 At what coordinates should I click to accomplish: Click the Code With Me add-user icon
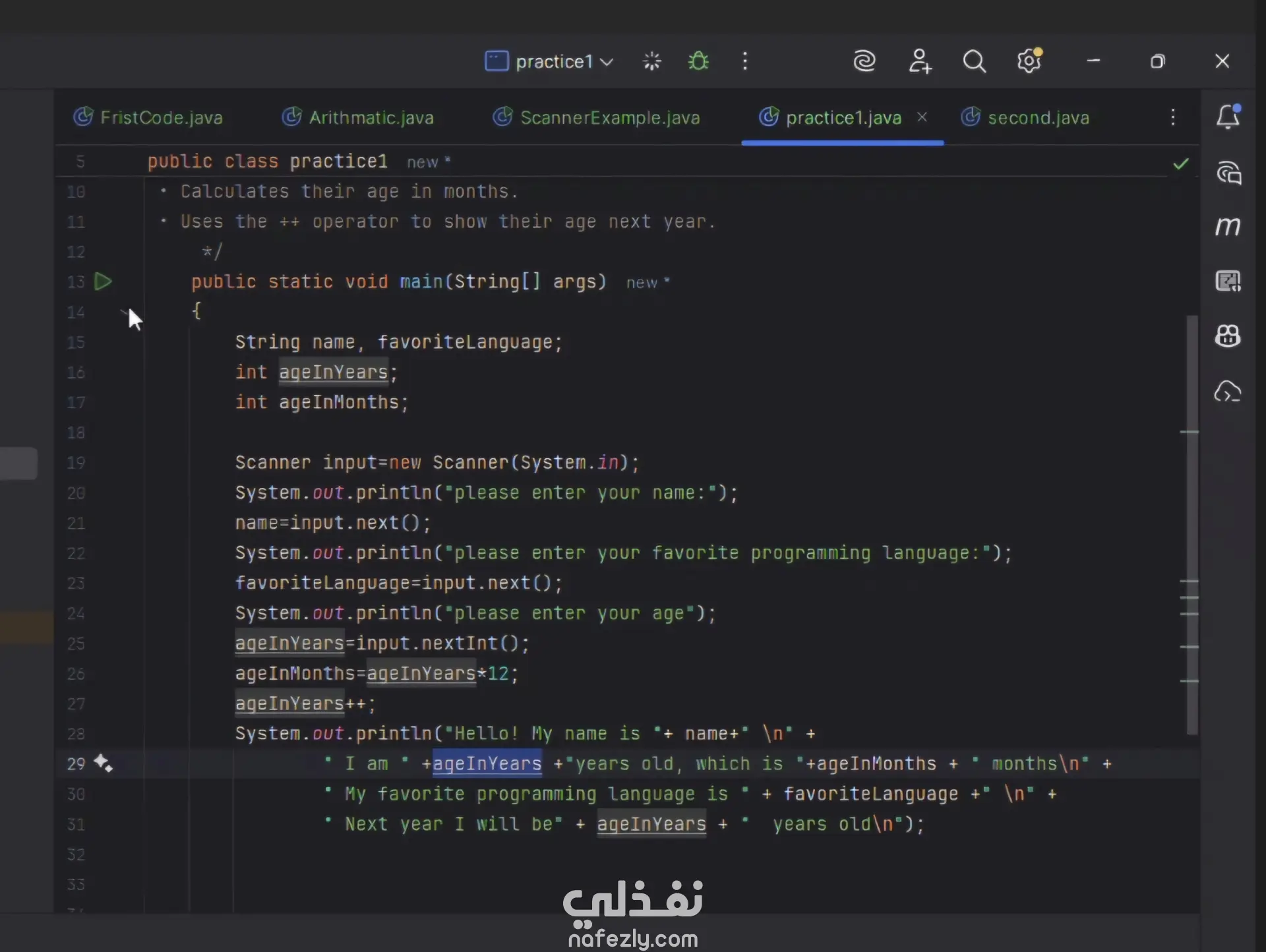[x=920, y=61]
